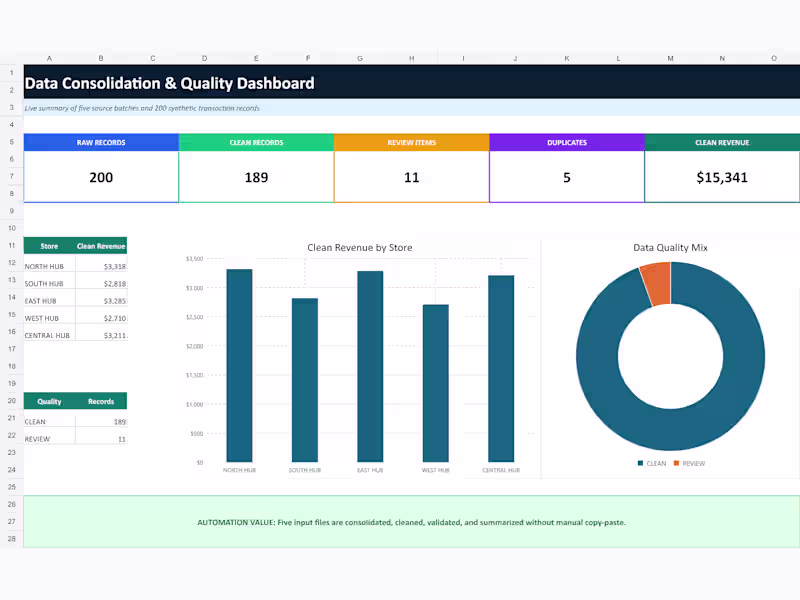Select the REVIEW ITEMS header card
The height and width of the screenshot is (600, 800).
click(412, 142)
